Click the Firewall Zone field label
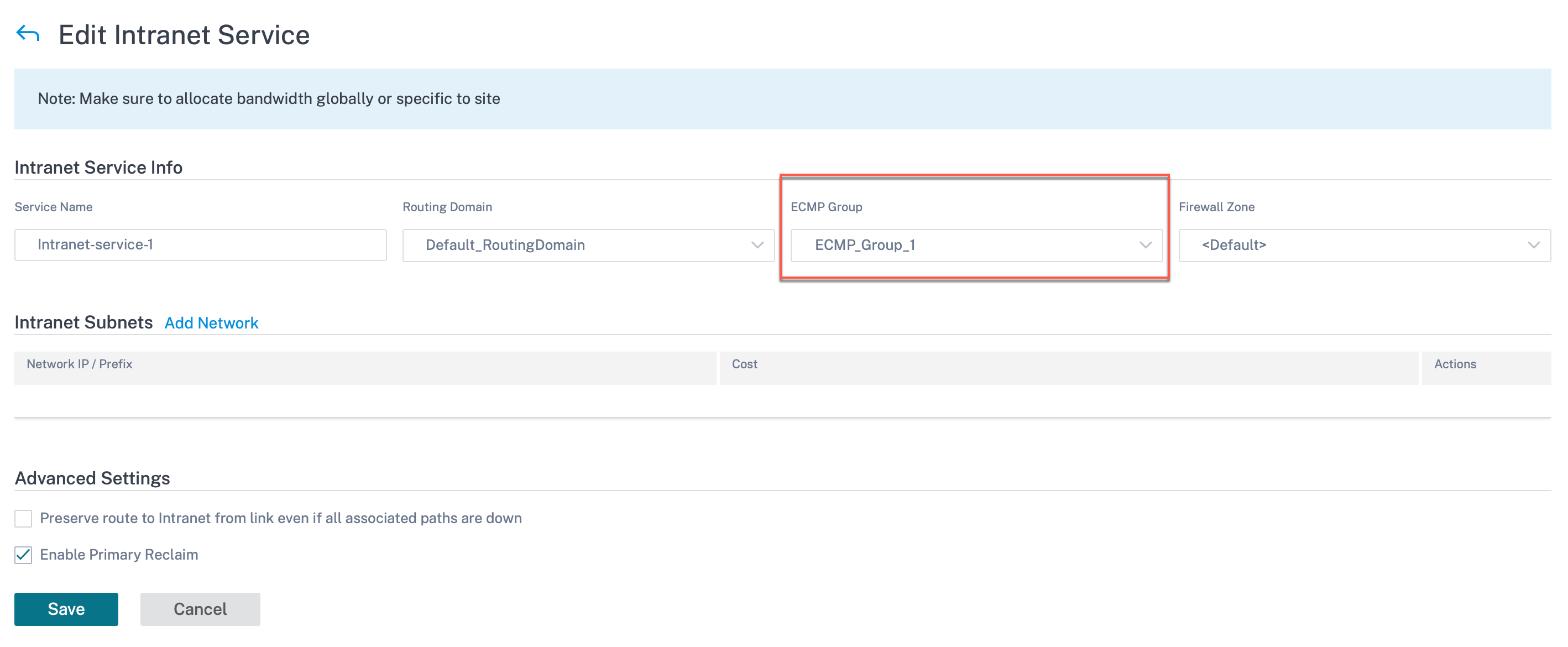This screenshot has width=1568, height=647. (1216, 207)
